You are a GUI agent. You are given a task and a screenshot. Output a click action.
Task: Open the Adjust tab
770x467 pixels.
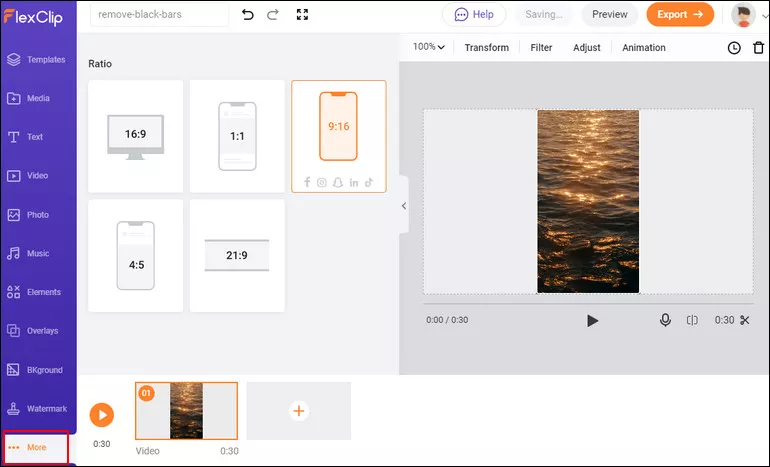587,48
